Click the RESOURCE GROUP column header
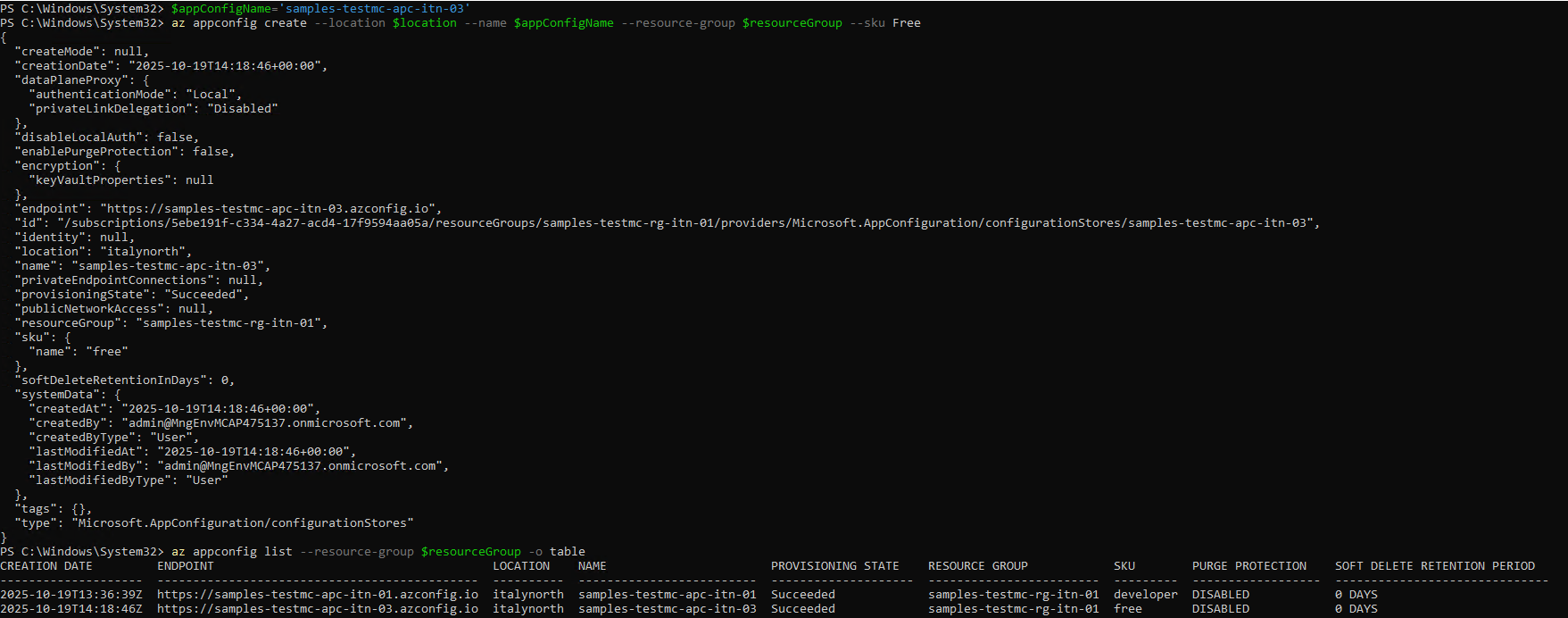 pos(977,566)
